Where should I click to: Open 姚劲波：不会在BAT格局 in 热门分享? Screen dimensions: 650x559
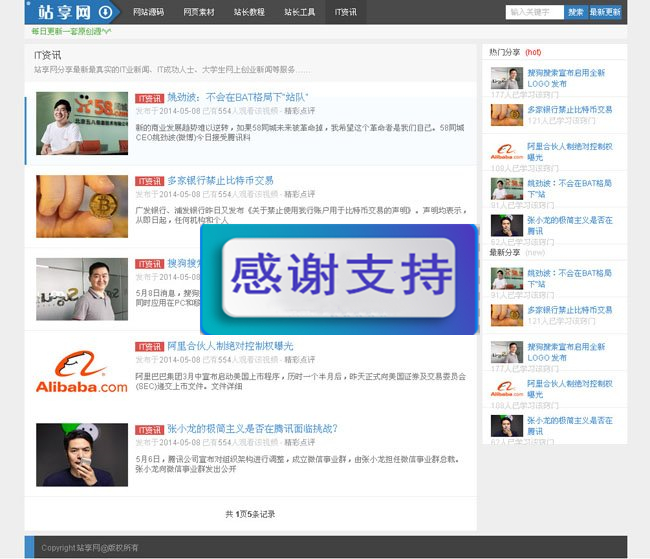[x=570, y=189]
